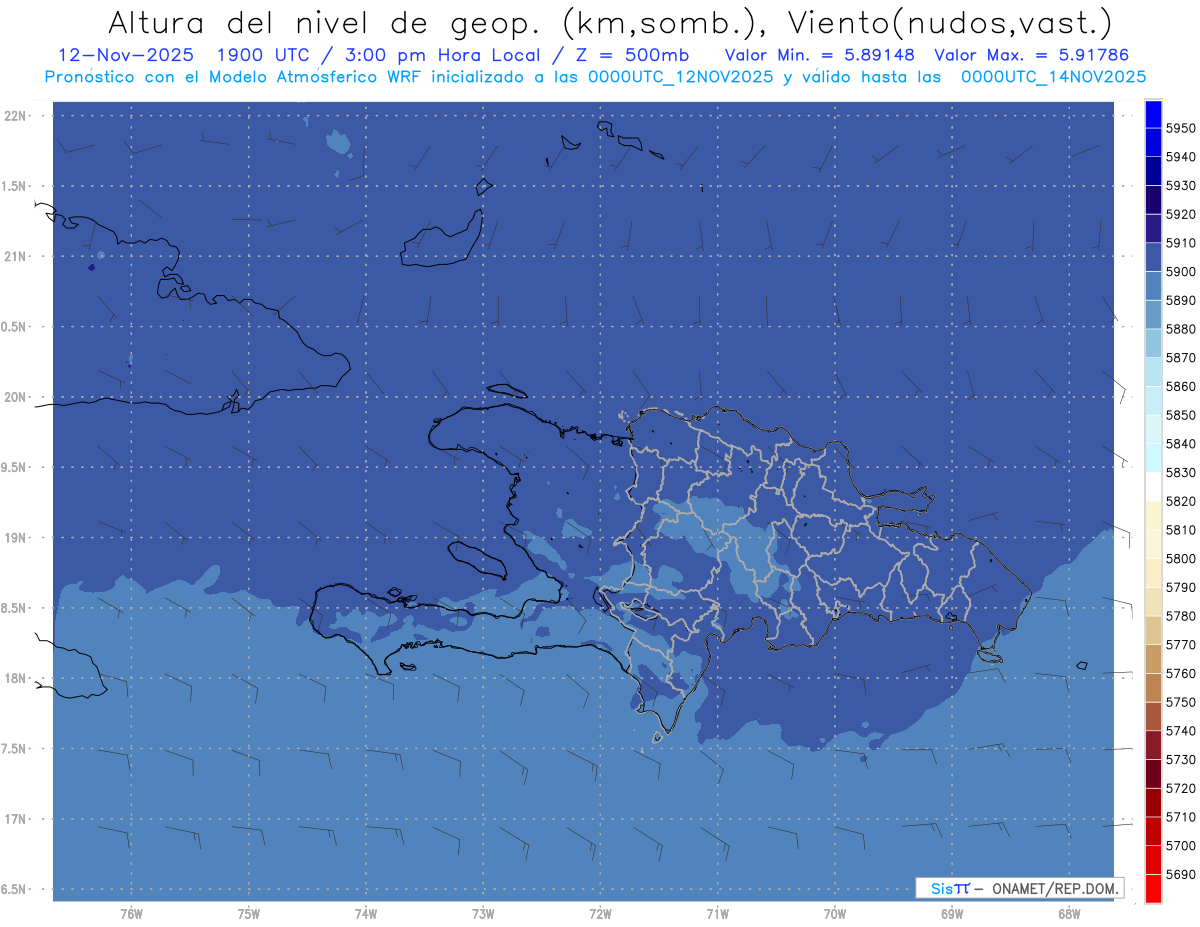Click the legend value '5780'

[x=1180, y=616]
